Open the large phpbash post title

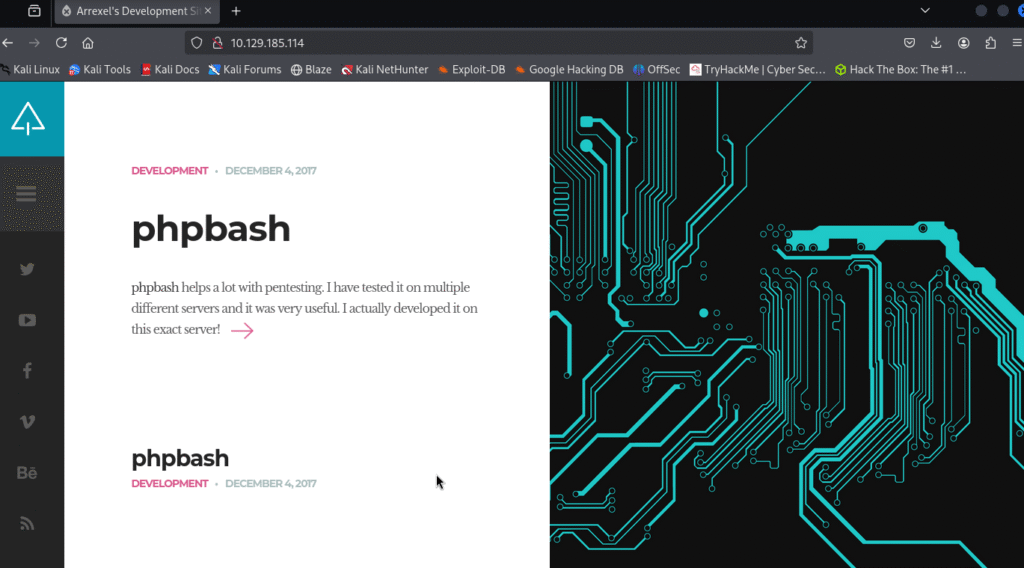click(x=211, y=229)
